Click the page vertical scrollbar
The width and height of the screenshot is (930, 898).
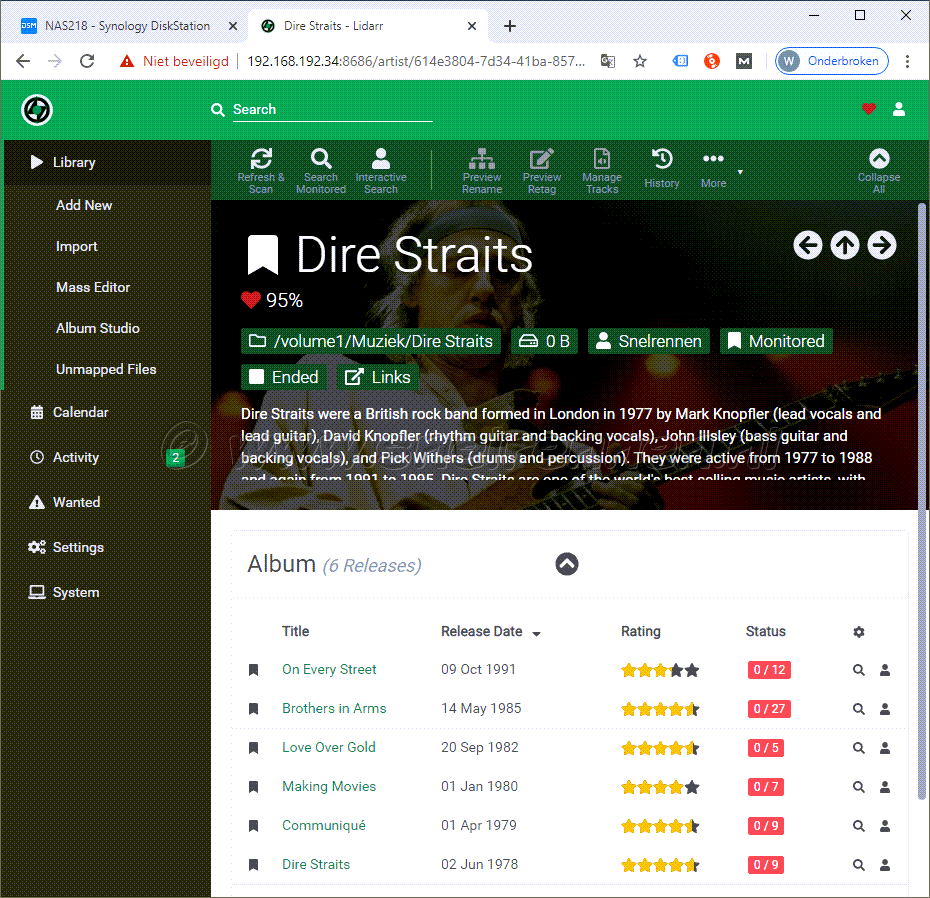(x=922, y=502)
